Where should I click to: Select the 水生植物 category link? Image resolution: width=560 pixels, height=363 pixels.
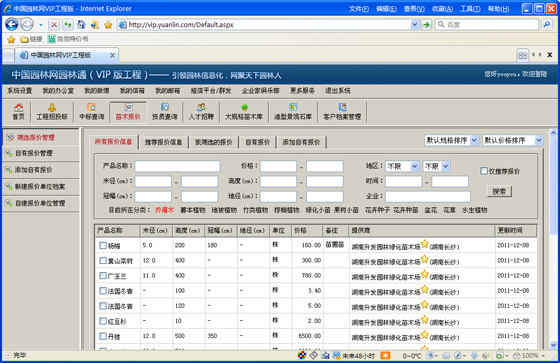click(474, 210)
